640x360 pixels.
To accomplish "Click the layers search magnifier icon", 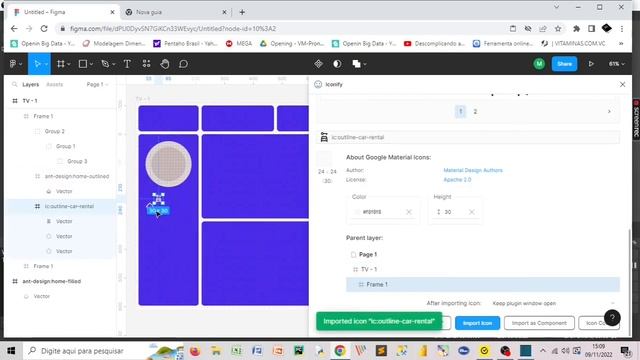I will click(15, 84).
